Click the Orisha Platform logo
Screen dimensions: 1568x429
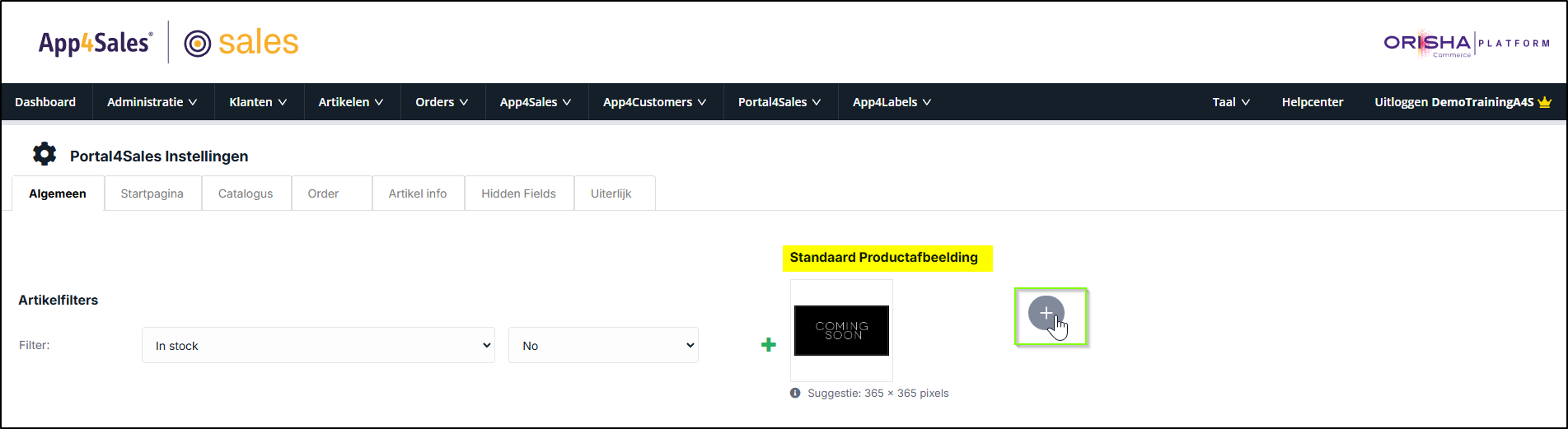[1466, 44]
